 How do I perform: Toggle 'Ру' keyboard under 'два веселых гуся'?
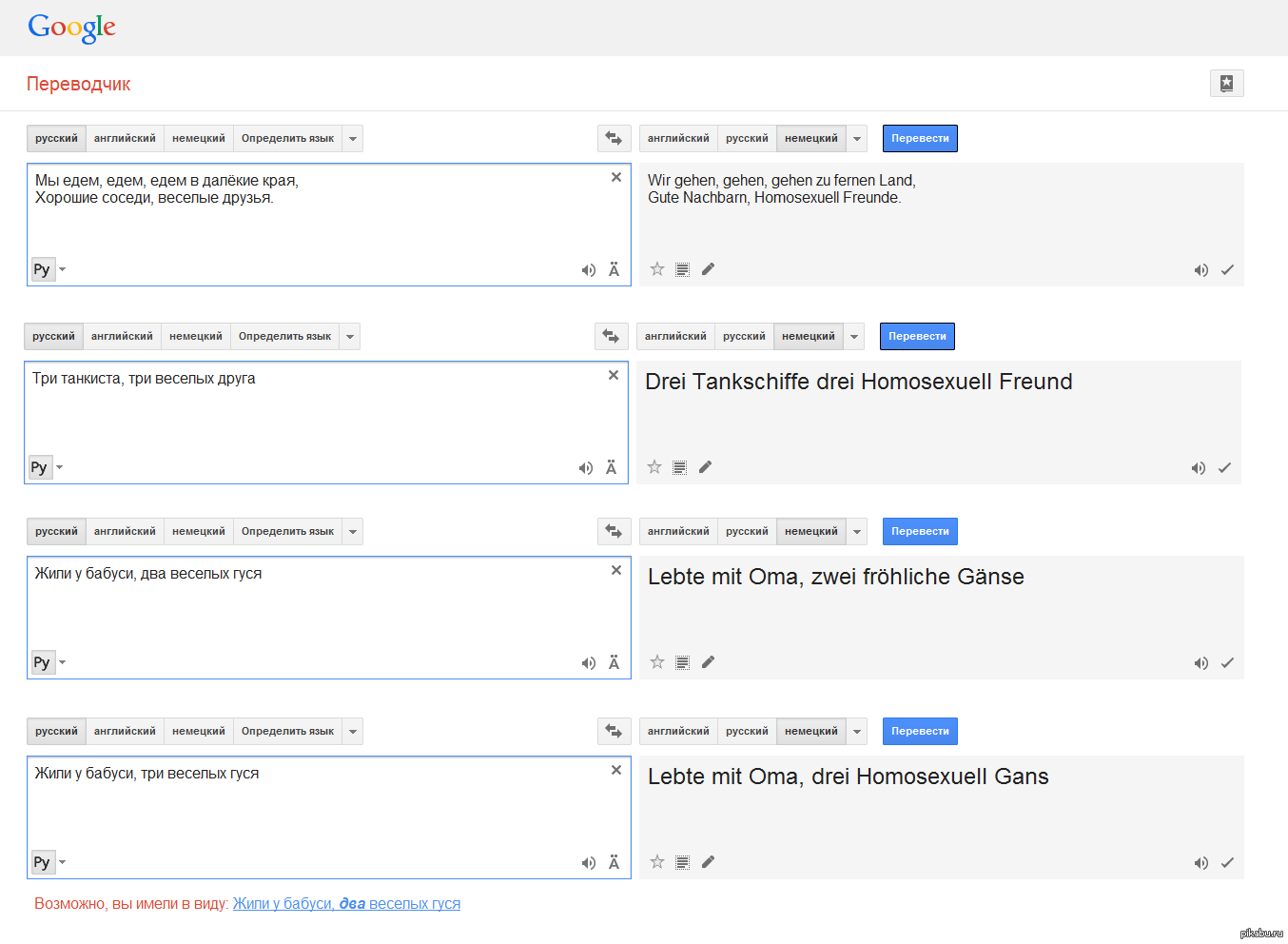(x=43, y=663)
